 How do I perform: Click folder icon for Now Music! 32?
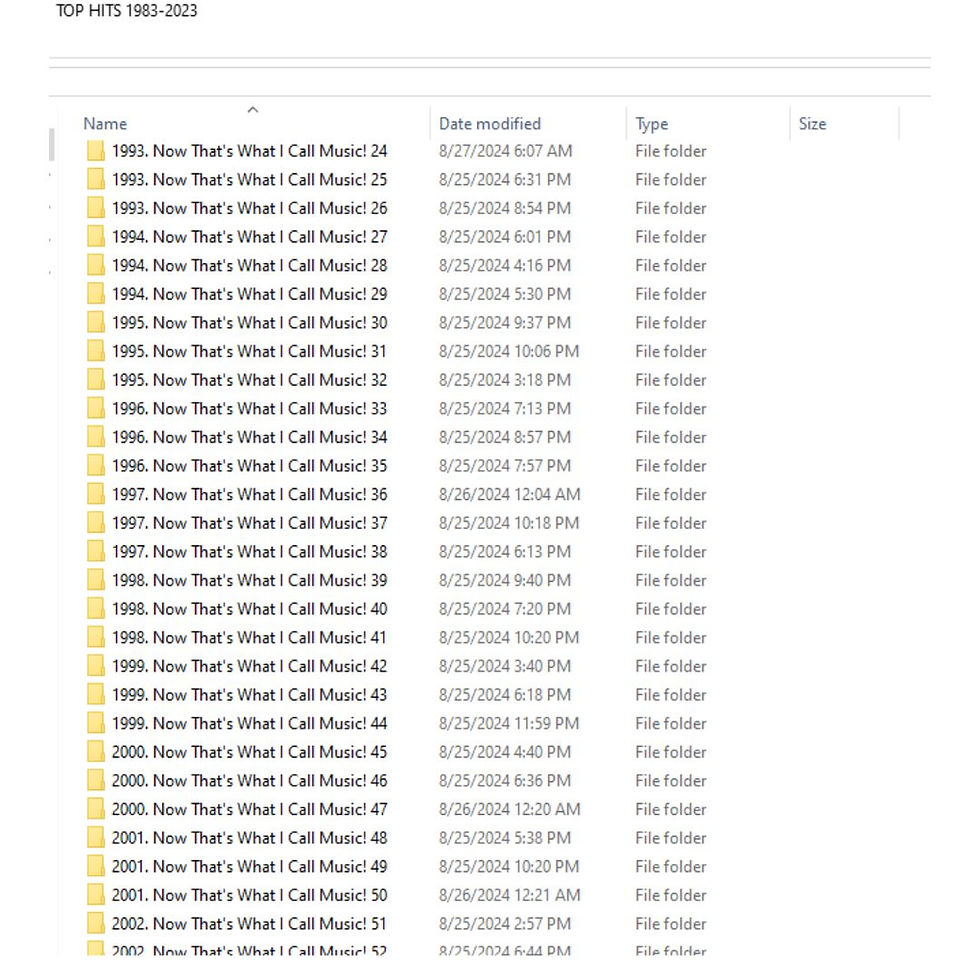pyautogui.click(x=96, y=380)
